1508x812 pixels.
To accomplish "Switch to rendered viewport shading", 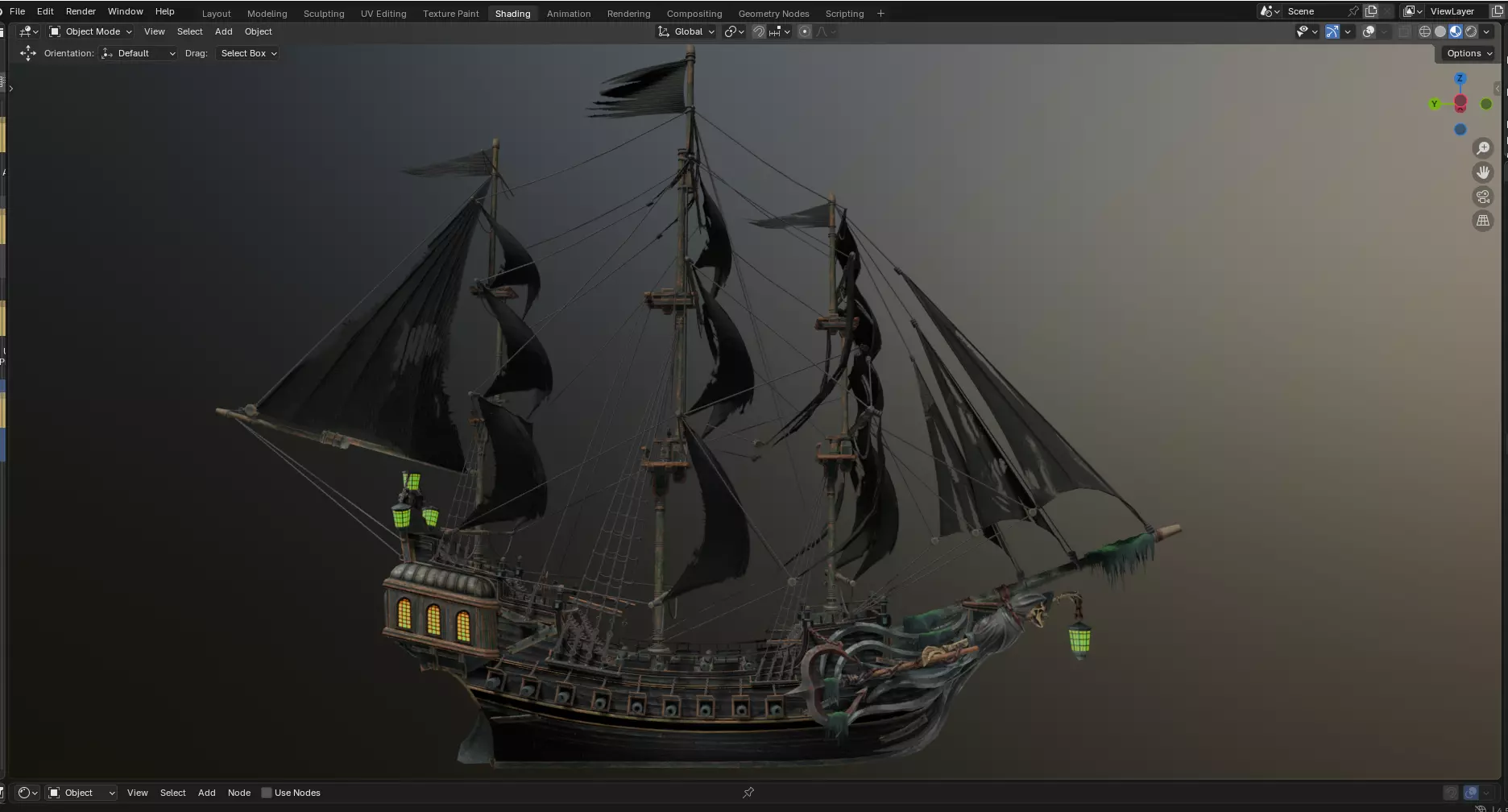I will (1471, 31).
